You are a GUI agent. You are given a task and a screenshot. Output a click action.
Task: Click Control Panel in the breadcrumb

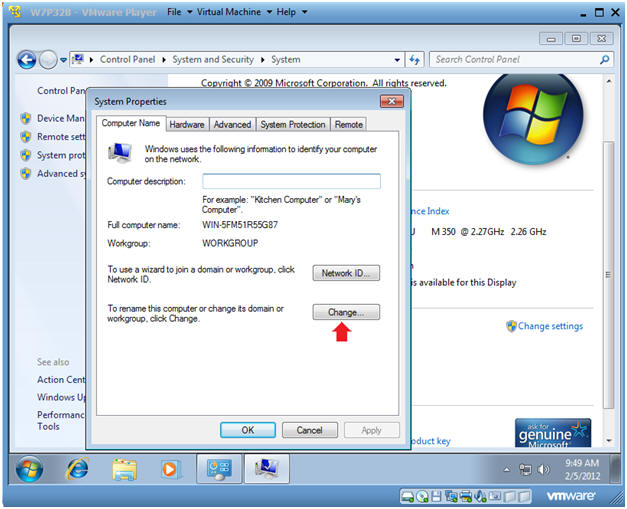point(127,60)
